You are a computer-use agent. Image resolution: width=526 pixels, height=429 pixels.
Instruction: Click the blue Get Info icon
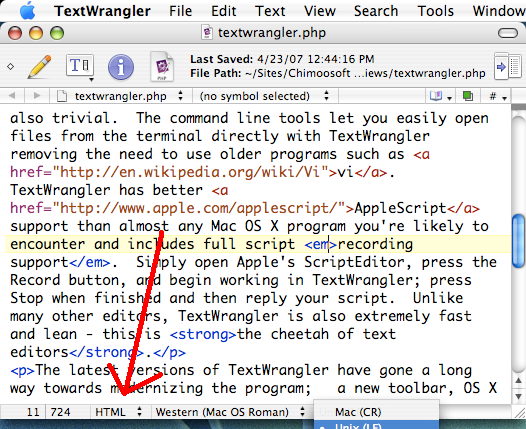pyautogui.click(x=121, y=67)
